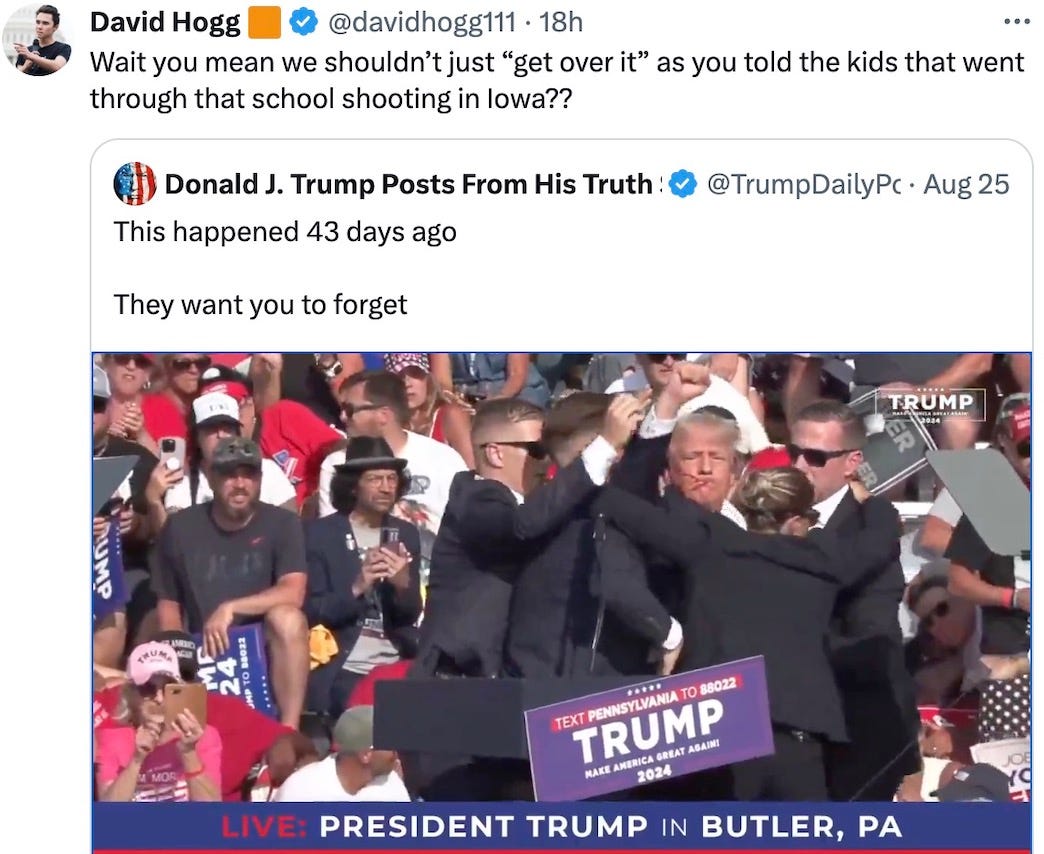Screen dimensions: 1044x854
Task: Click the "This happened 43 days ago" text
Action: pos(285,232)
